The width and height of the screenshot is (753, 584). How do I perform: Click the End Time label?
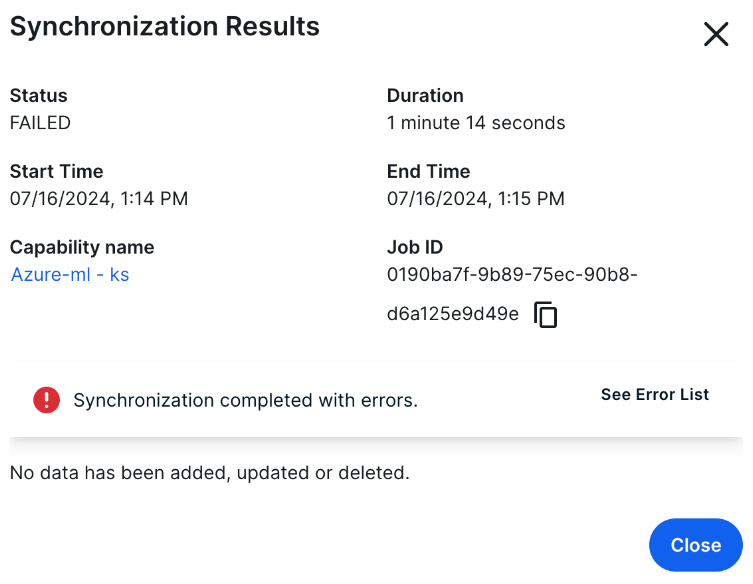[428, 171]
